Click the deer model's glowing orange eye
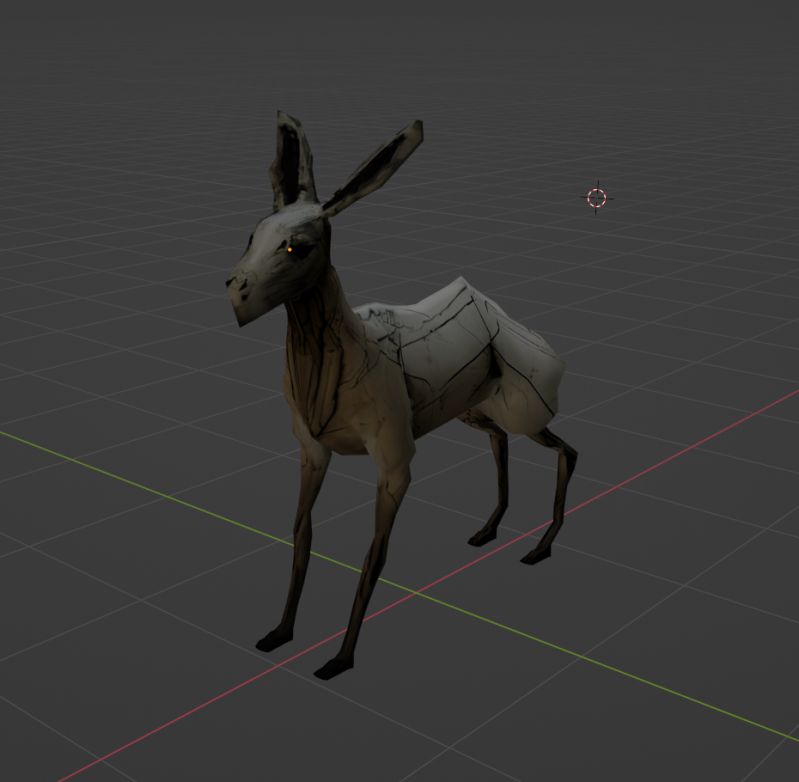The width and height of the screenshot is (799, 782). [x=289, y=249]
